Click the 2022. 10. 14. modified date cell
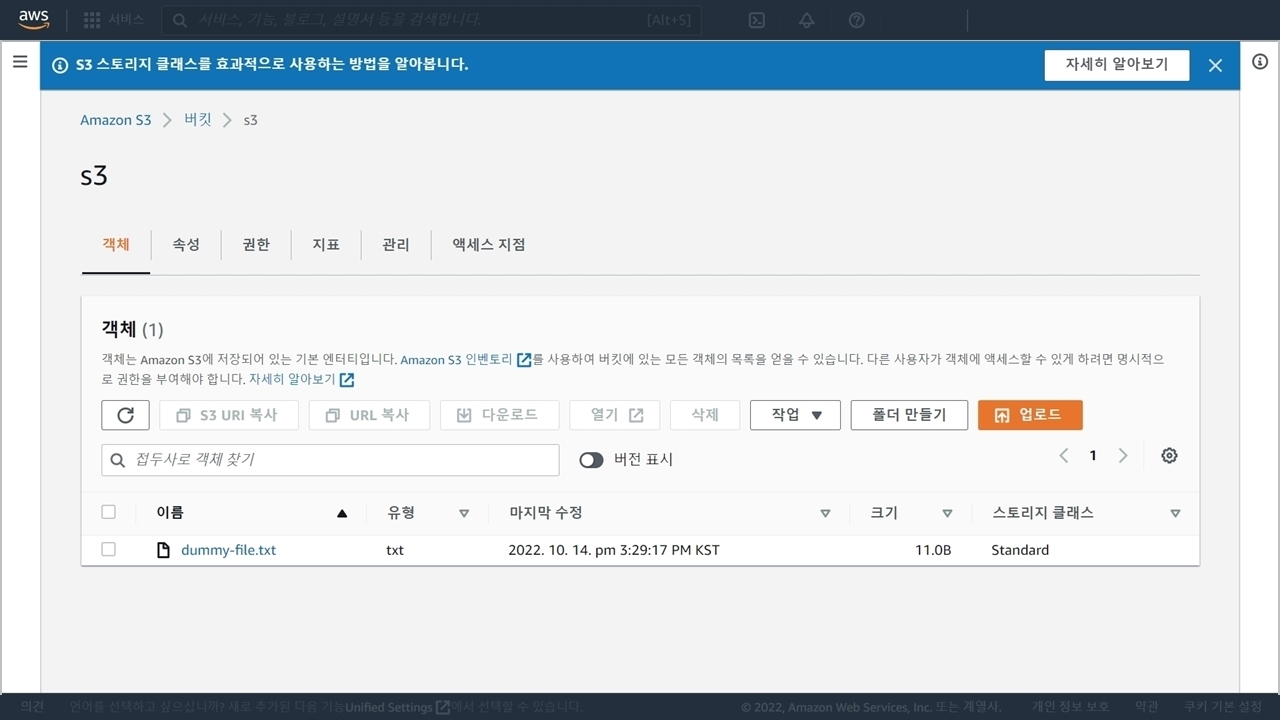The image size is (1280, 720). tap(614, 550)
